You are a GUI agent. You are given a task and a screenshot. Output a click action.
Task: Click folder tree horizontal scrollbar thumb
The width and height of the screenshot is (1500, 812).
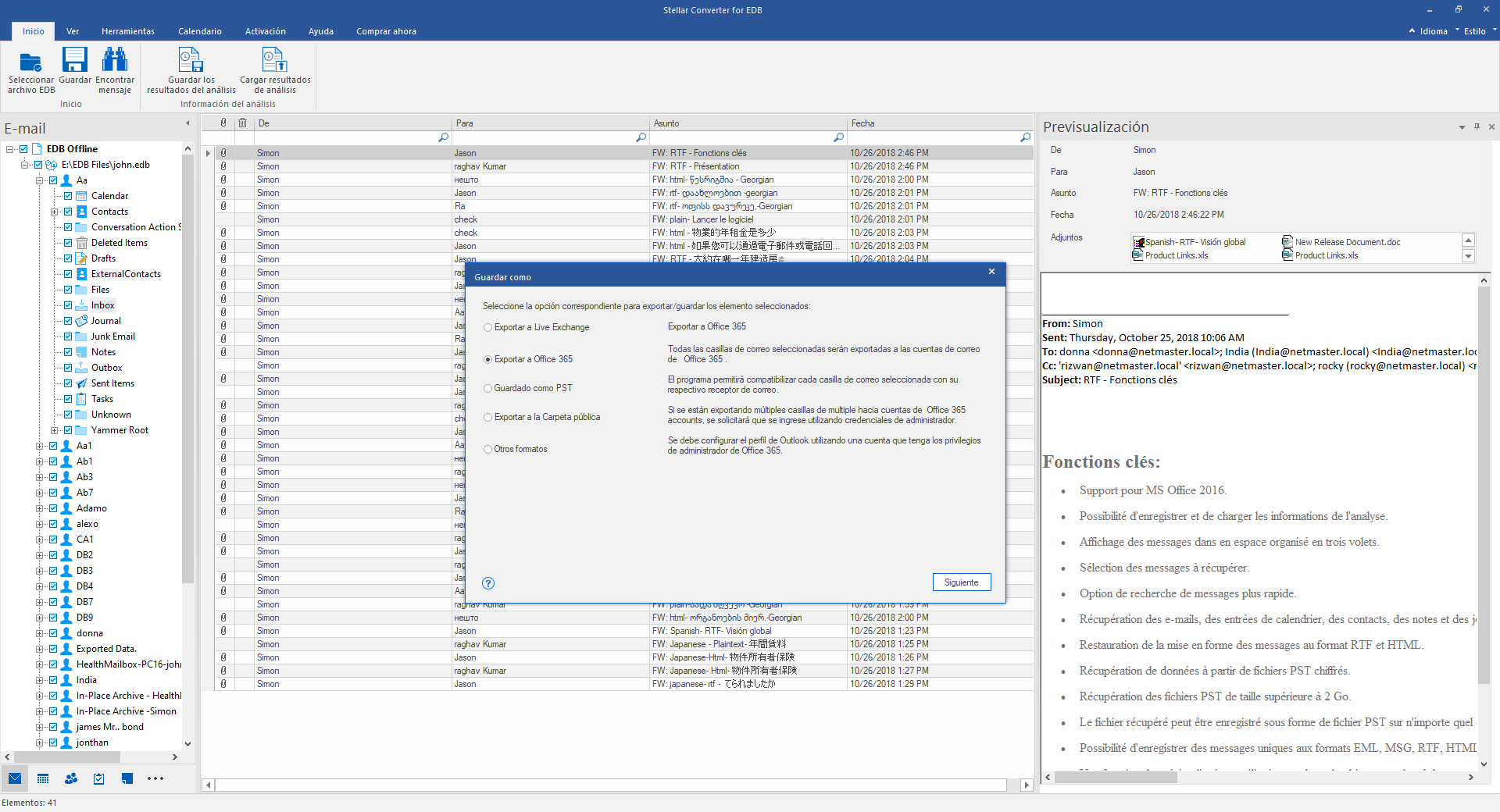(67, 757)
